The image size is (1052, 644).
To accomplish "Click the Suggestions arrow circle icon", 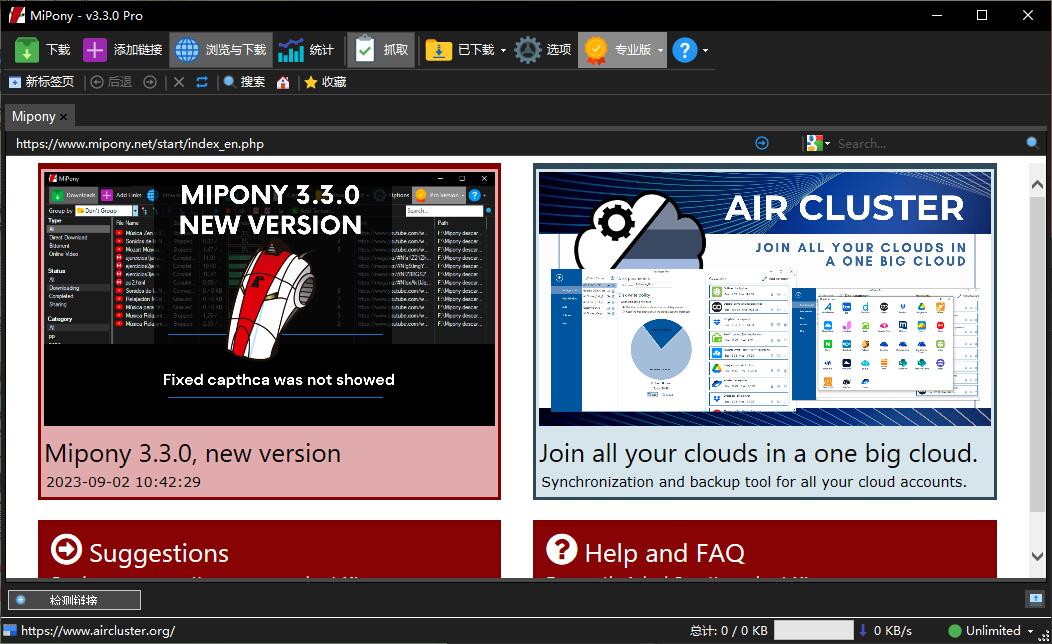I will pos(66,549).
